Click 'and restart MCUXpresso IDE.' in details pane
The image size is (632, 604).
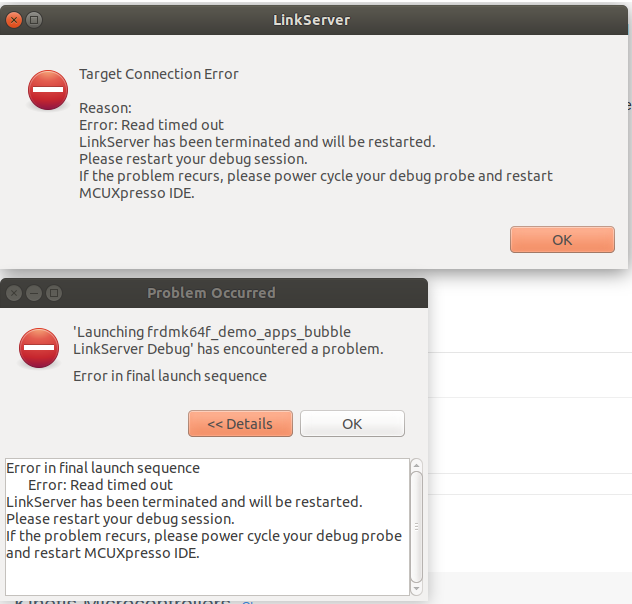pyautogui.click(x=103, y=553)
